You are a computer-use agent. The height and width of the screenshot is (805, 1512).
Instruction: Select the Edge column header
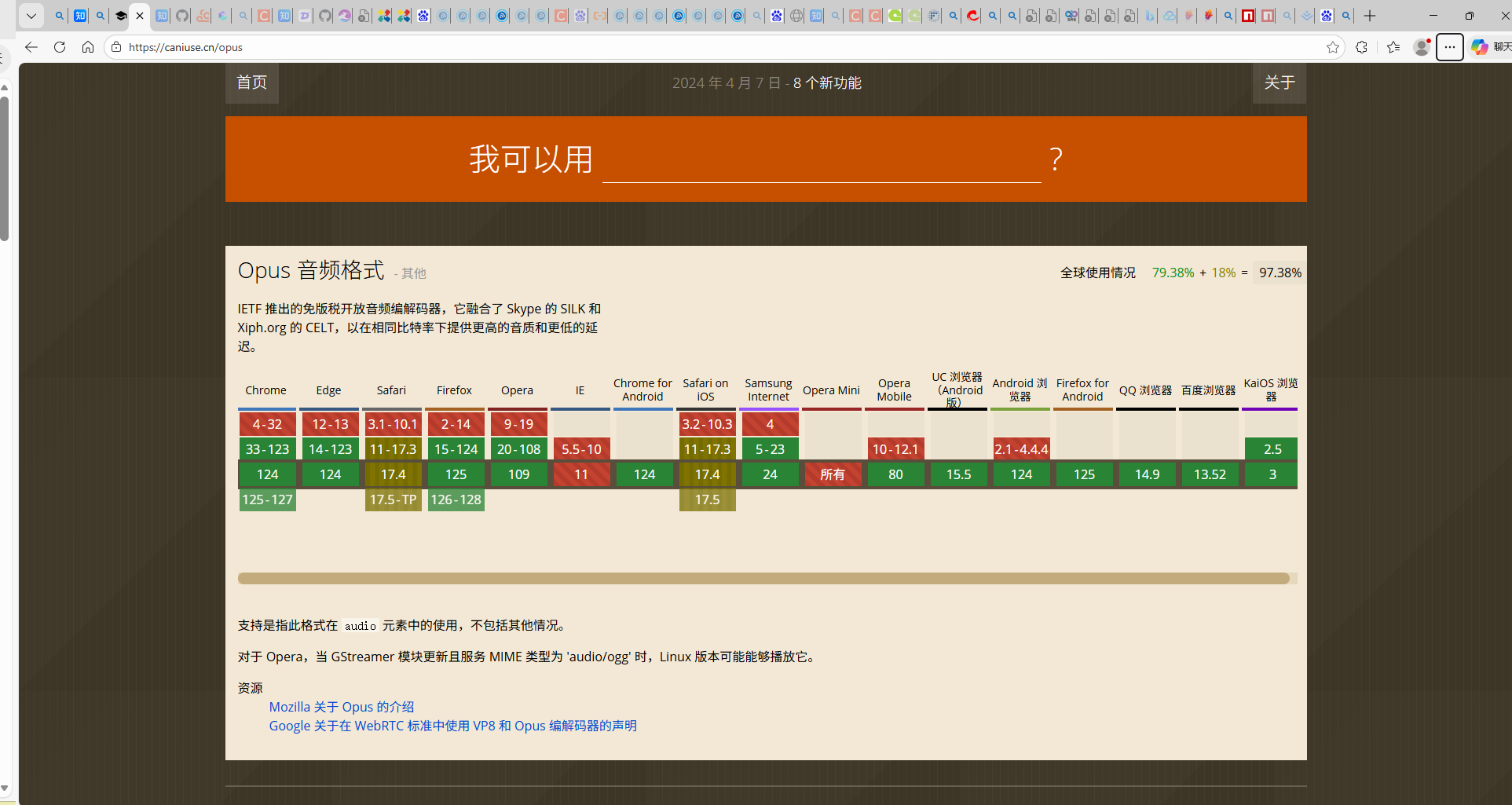[329, 390]
